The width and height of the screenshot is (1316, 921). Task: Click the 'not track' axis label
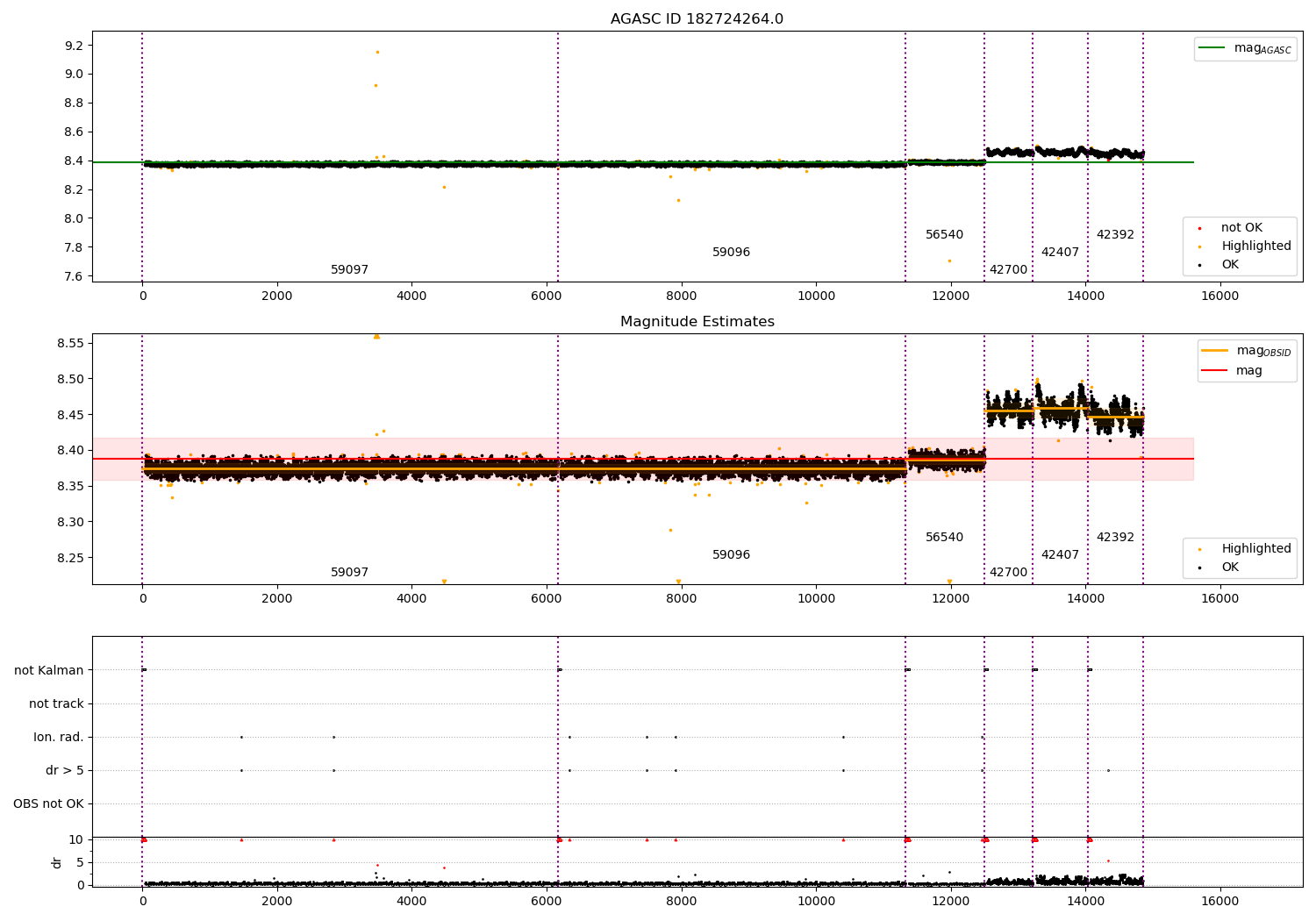(x=56, y=704)
